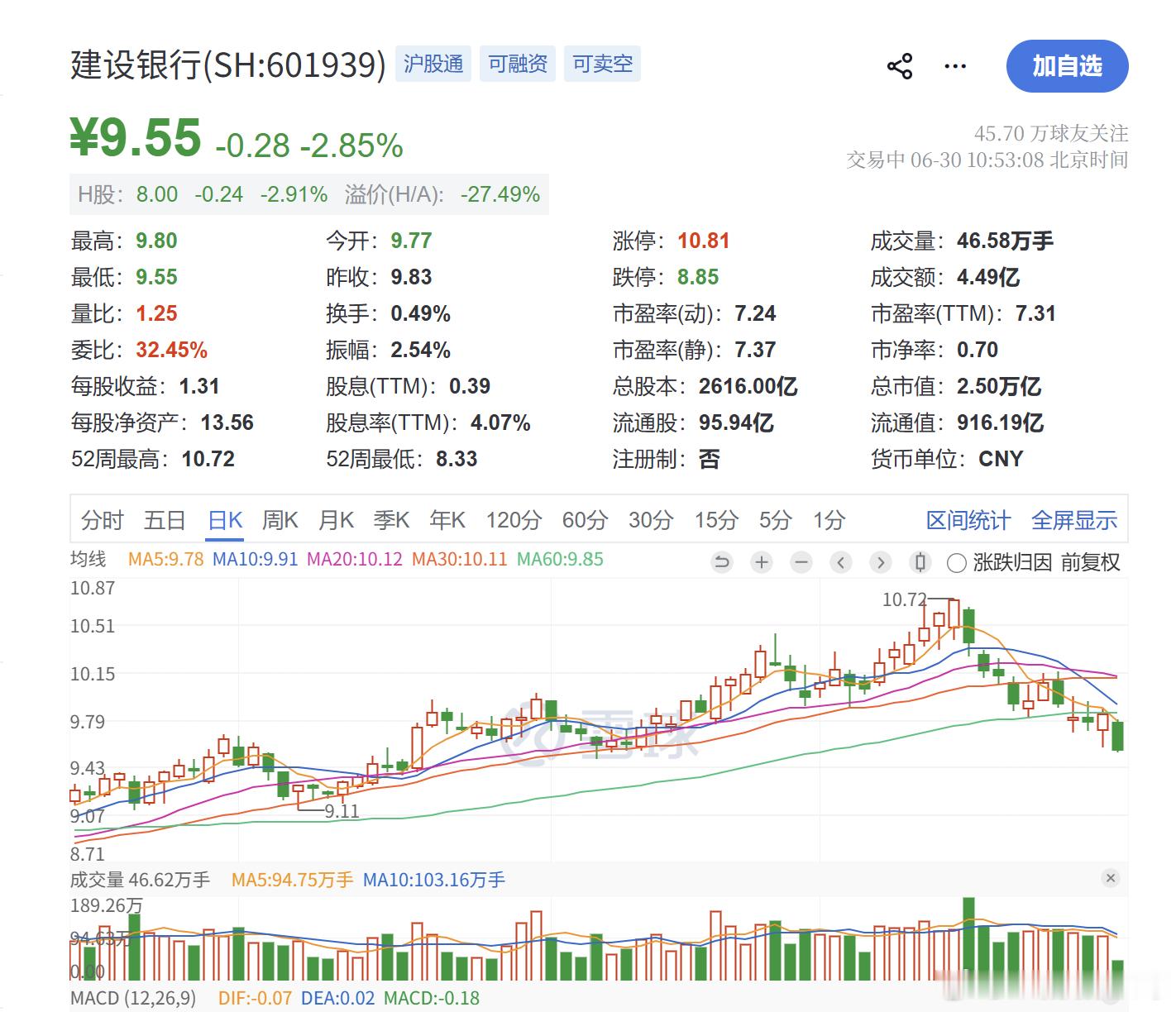Click the MA60:9.85 indicator label
The width and height of the screenshot is (1176, 1012).
[560, 559]
